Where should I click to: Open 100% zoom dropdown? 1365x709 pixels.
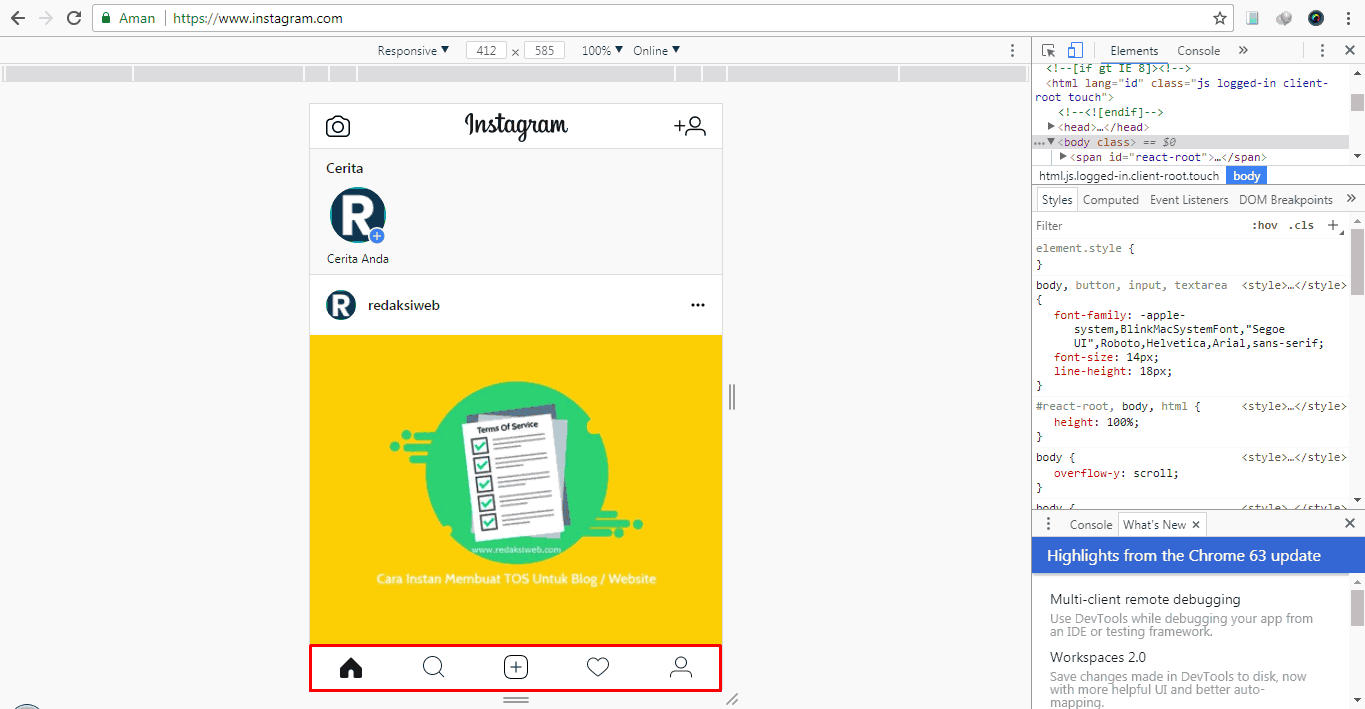[602, 50]
